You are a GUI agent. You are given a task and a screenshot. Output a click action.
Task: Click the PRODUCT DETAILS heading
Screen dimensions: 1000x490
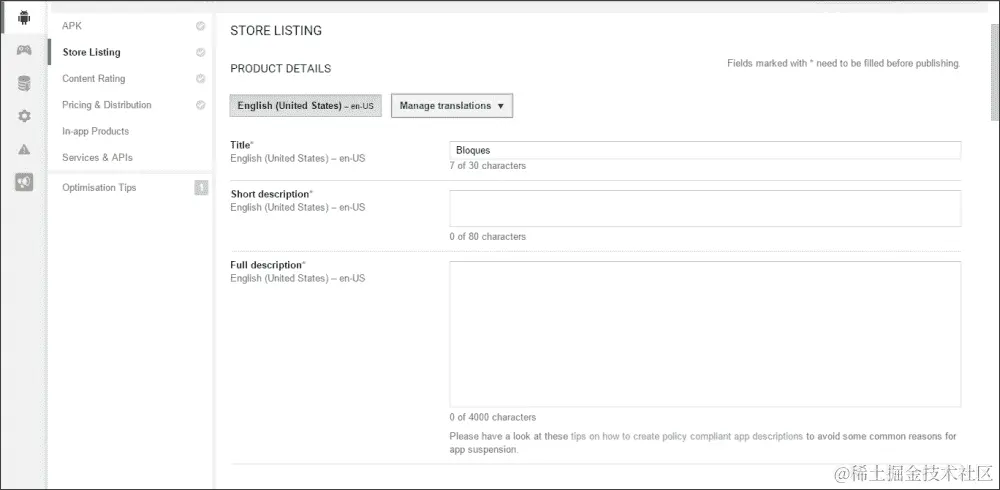point(281,68)
